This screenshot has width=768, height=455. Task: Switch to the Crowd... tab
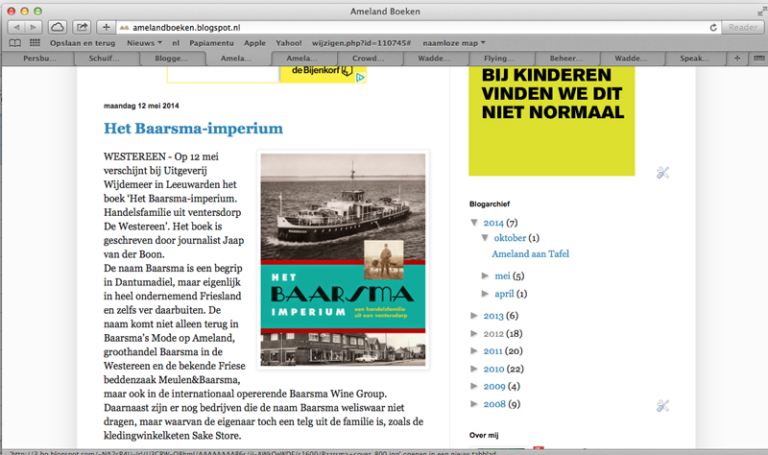(x=368, y=58)
